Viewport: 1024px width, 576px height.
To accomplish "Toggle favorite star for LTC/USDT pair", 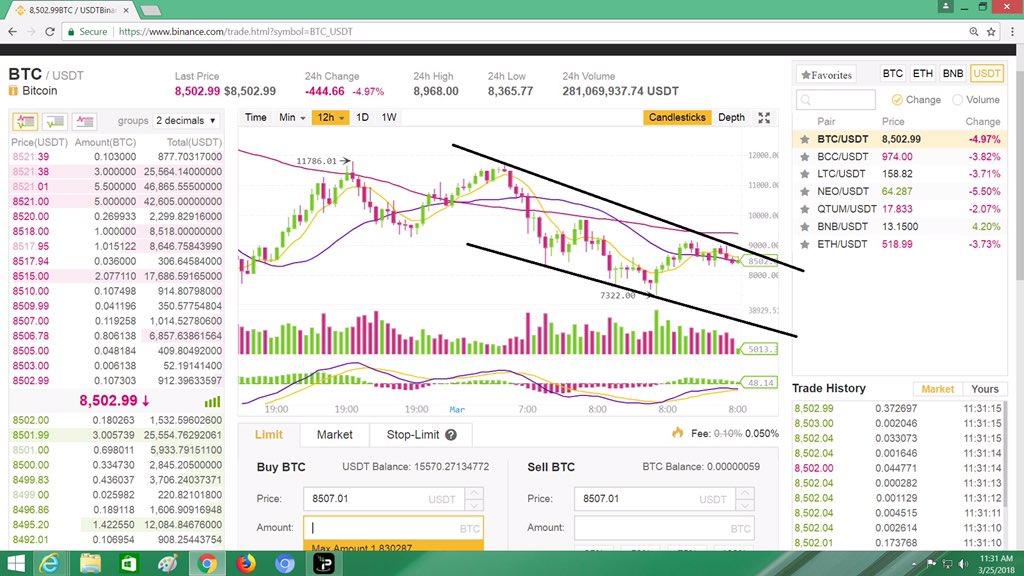I will pos(805,174).
